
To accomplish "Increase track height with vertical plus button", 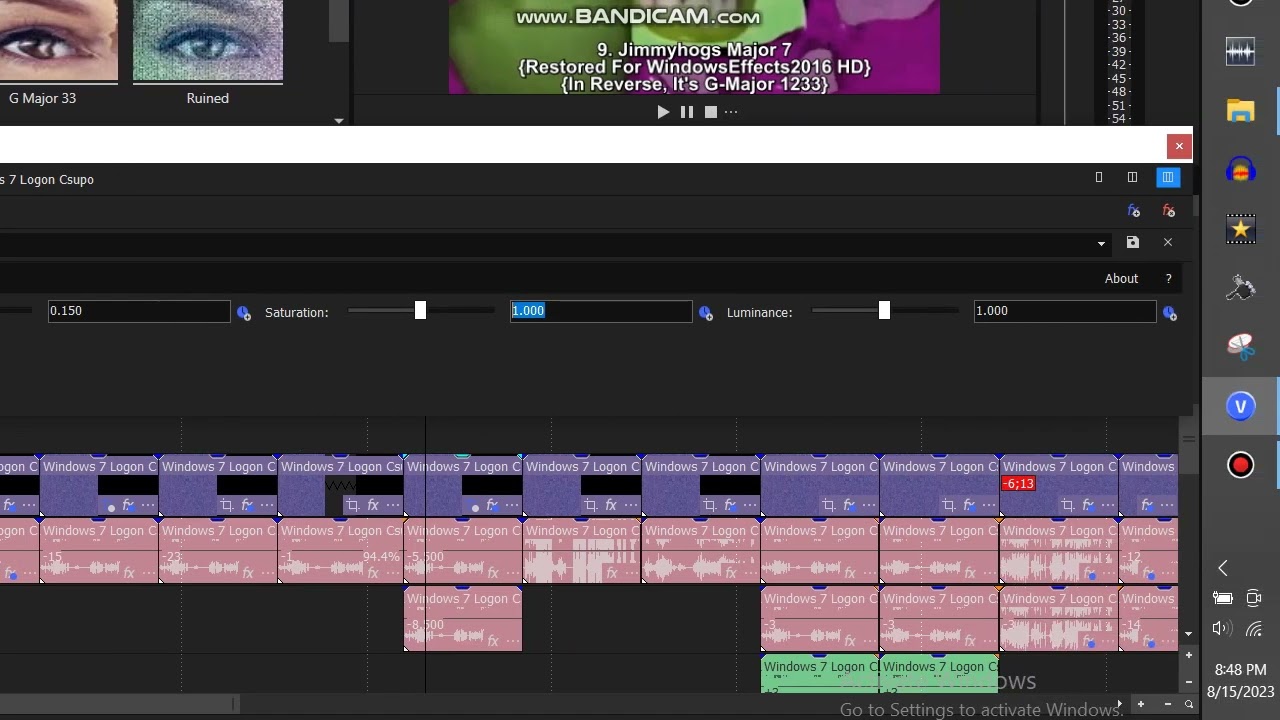I will tap(1188, 656).
